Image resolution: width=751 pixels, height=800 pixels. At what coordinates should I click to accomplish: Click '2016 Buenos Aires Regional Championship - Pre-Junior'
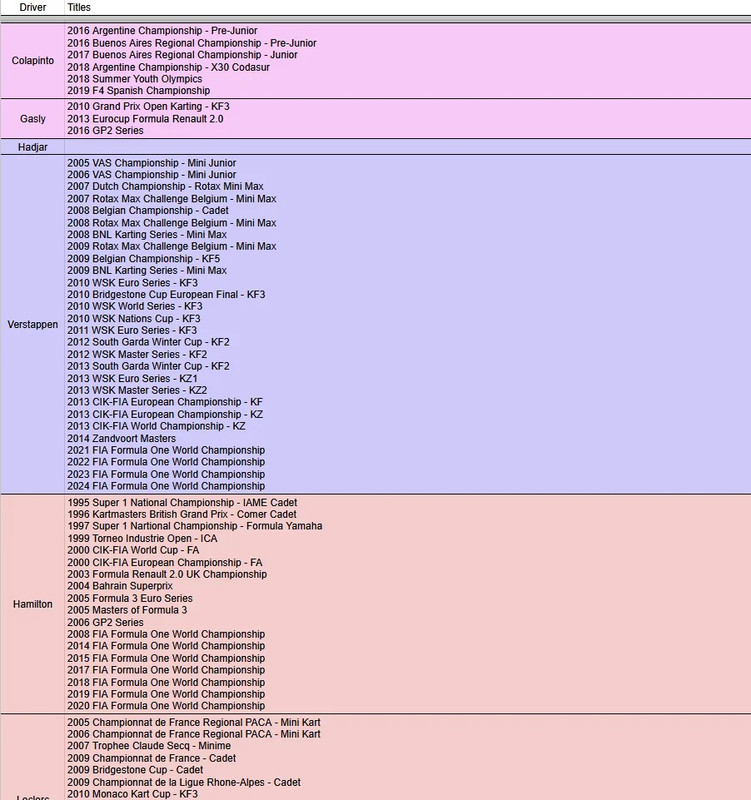[192, 43]
